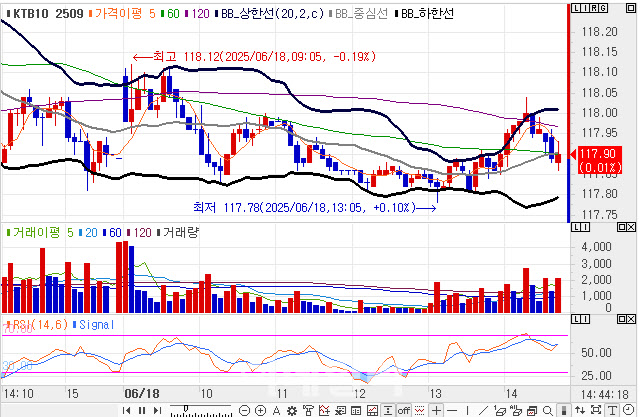Open the magnifying glass search tool

pyautogui.click(x=547, y=410)
